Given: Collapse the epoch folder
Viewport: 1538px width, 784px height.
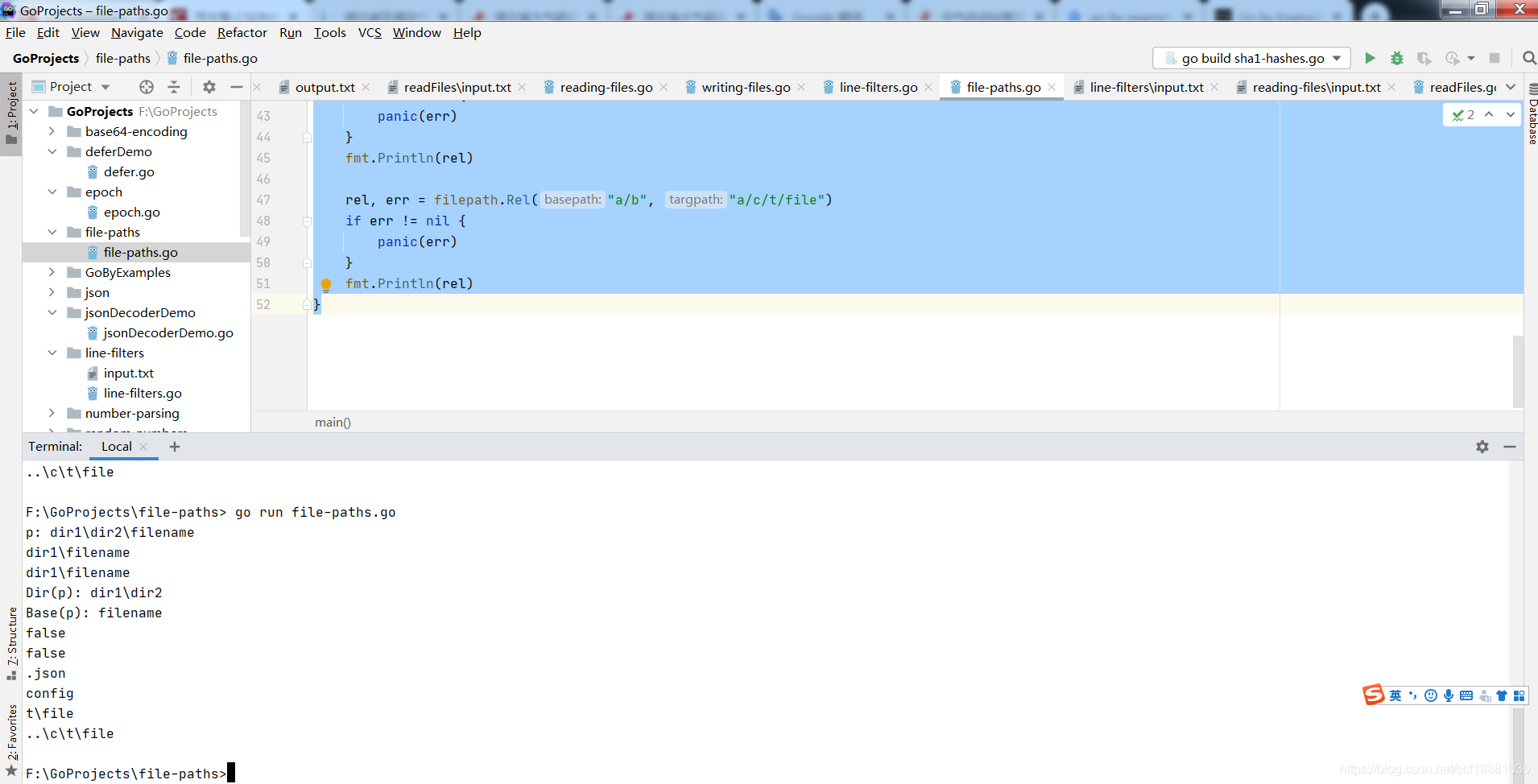Looking at the screenshot, I should coord(52,192).
